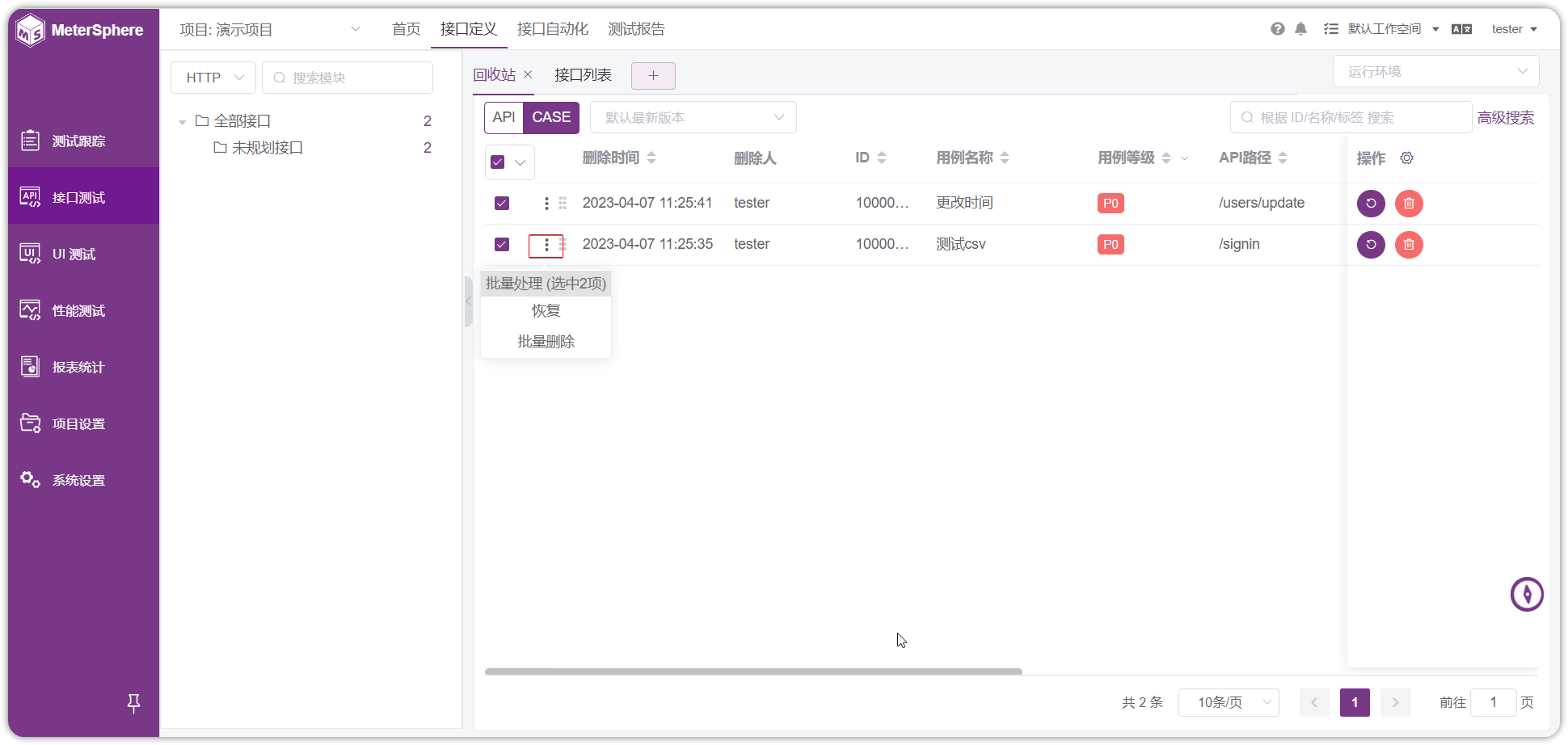Open the notifications bell

click(1300, 29)
